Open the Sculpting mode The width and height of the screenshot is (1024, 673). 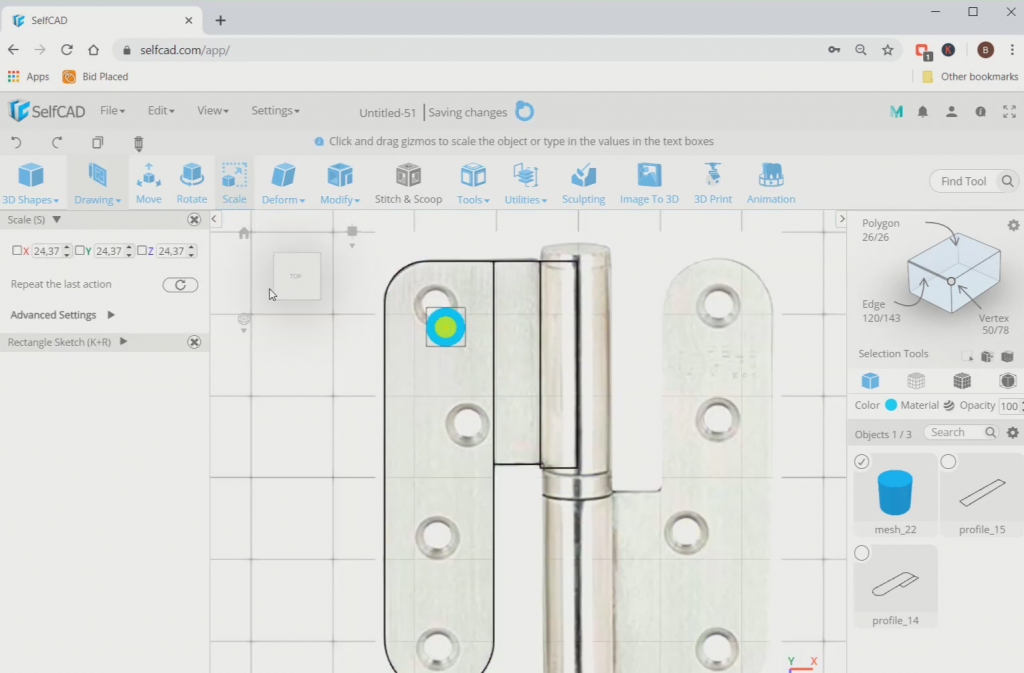(x=583, y=182)
